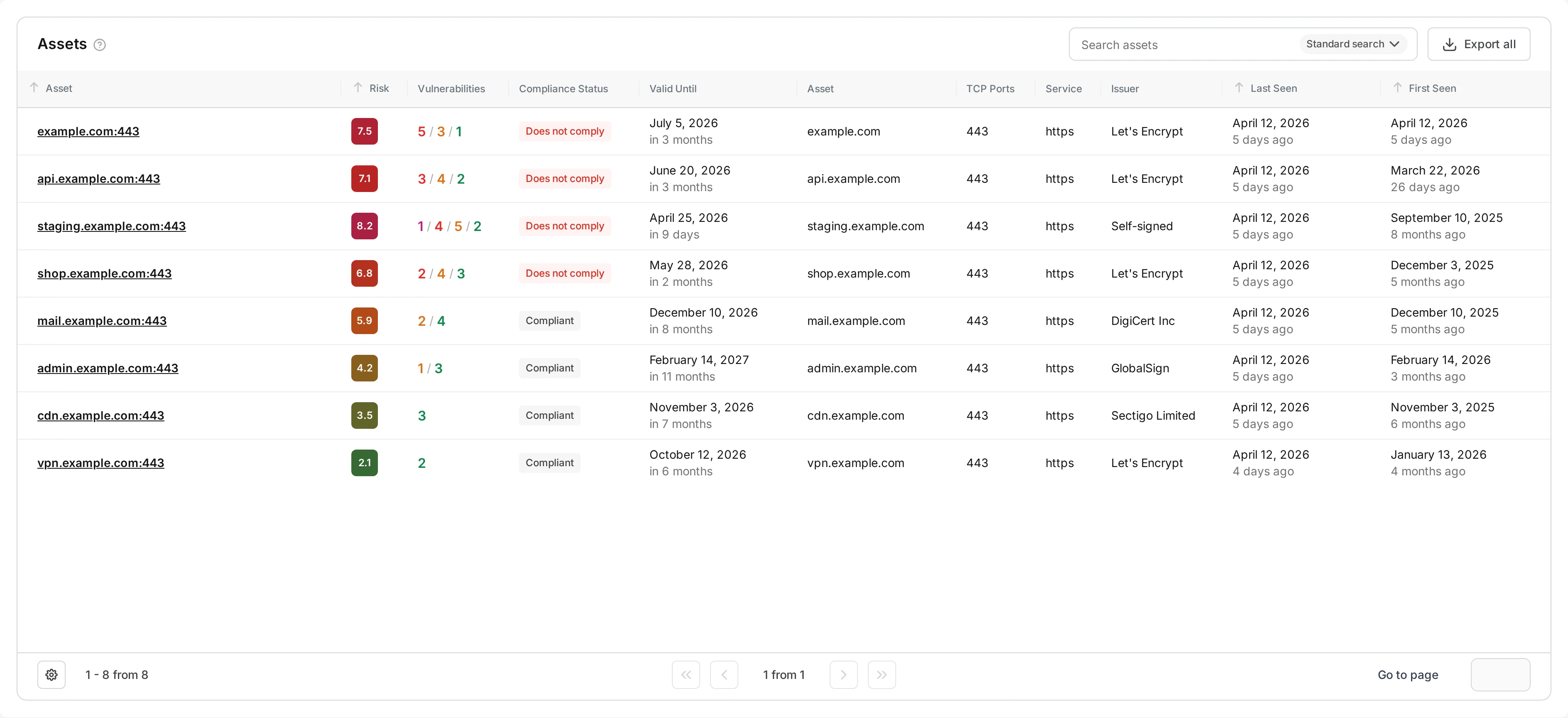Image resolution: width=1568 pixels, height=718 pixels.
Task: Click 'February 14, 2027' valid until cell
Action: [x=699, y=360]
